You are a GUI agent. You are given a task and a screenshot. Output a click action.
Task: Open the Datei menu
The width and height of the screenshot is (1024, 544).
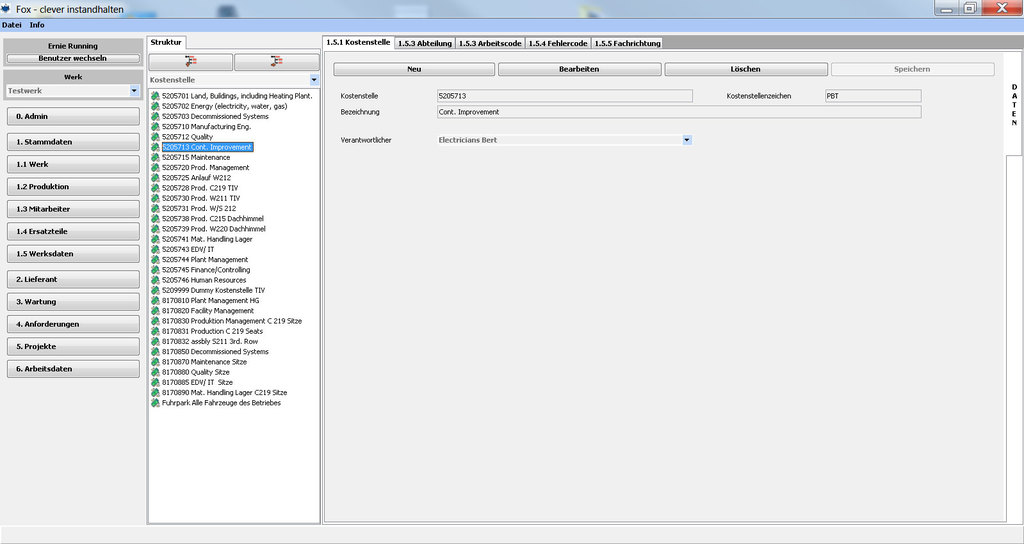pyautogui.click(x=12, y=24)
